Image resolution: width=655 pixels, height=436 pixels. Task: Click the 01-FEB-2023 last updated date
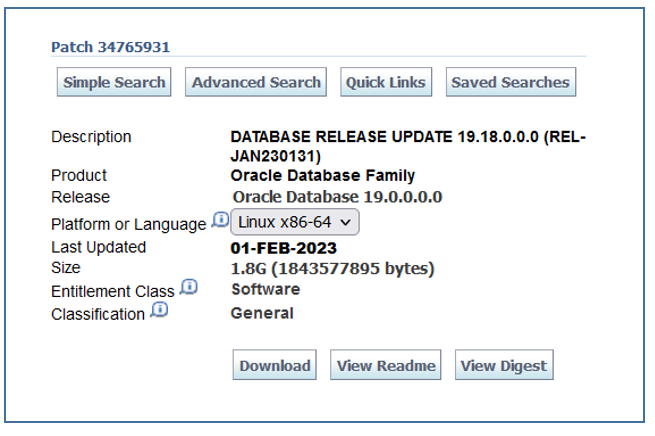coord(284,248)
